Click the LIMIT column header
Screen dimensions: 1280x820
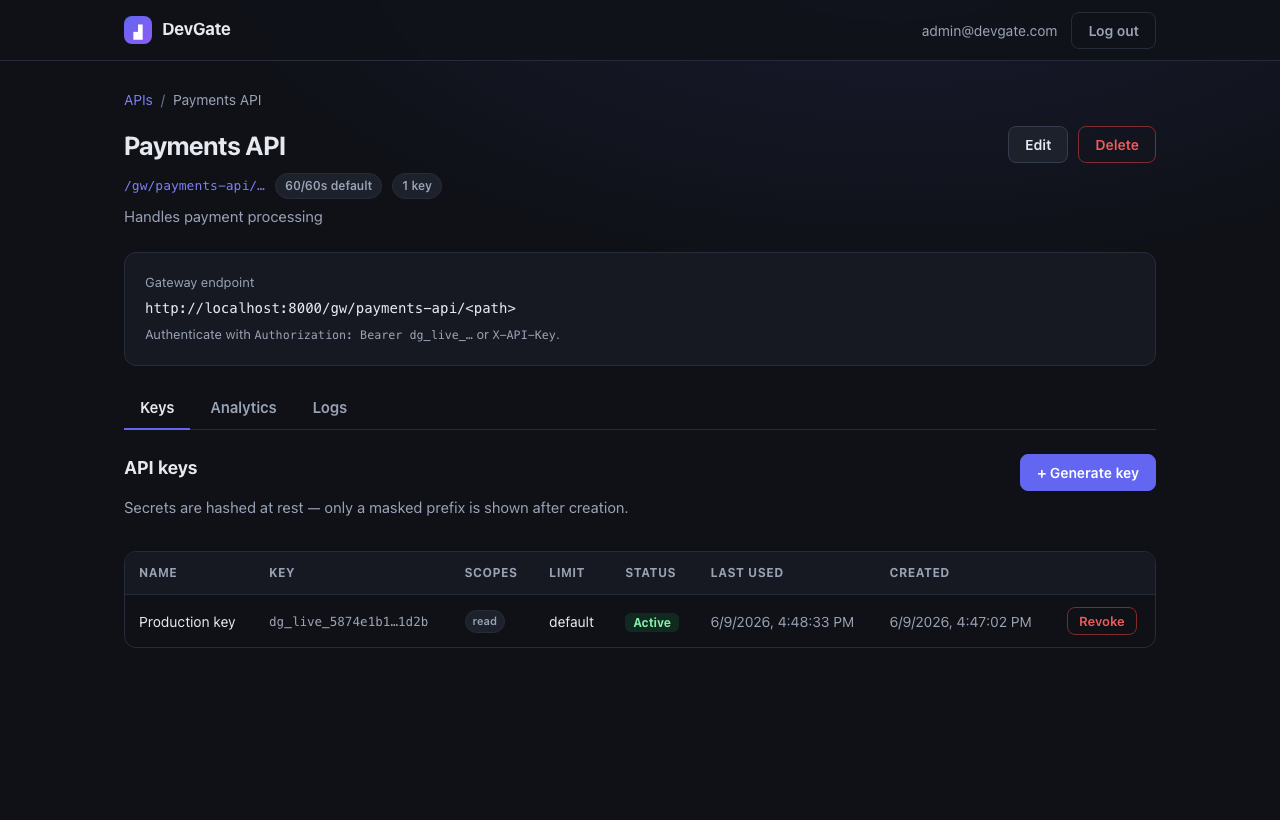[x=566, y=573]
